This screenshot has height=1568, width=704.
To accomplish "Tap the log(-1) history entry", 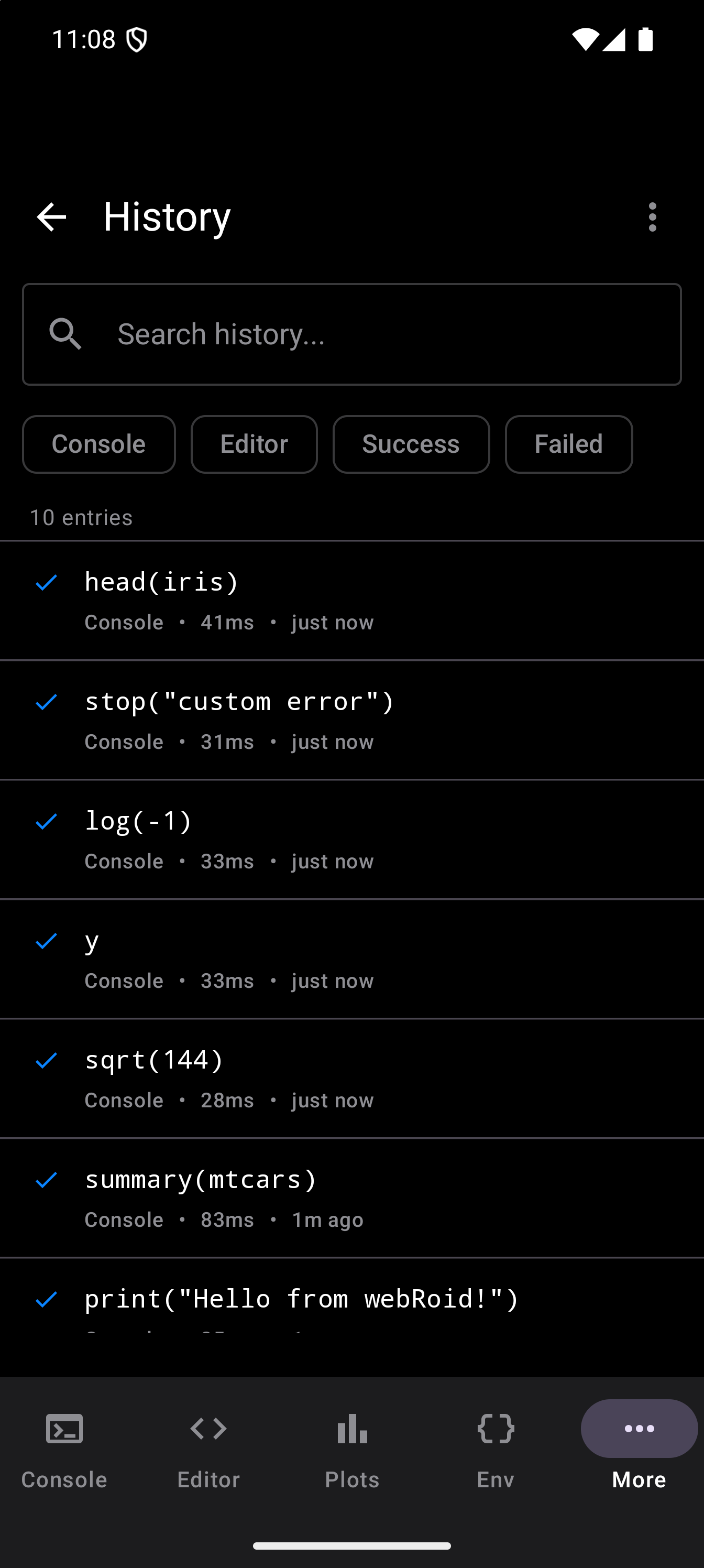I will click(x=351, y=839).
